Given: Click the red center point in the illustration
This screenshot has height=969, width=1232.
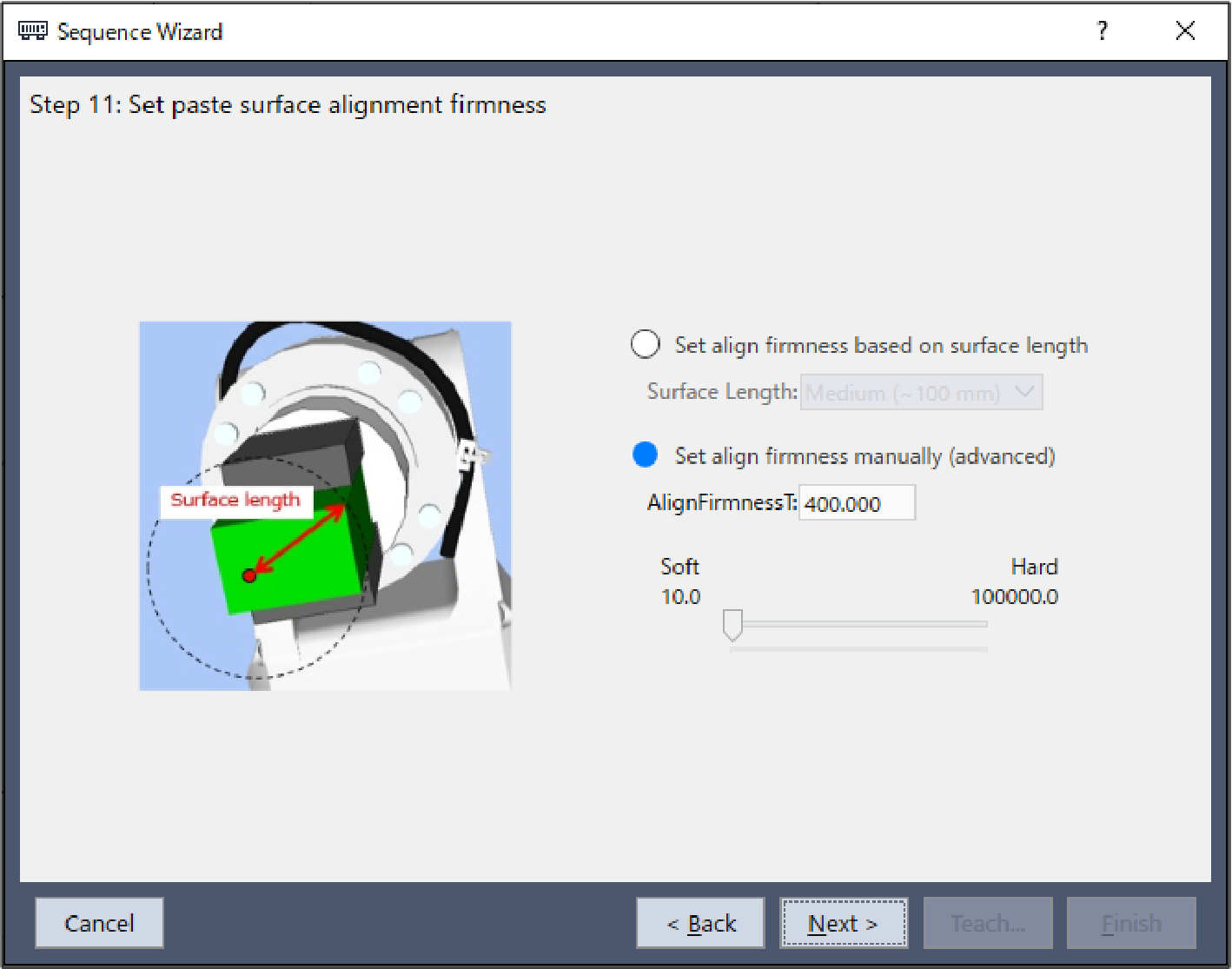Looking at the screenshot, I should point(249,575).
